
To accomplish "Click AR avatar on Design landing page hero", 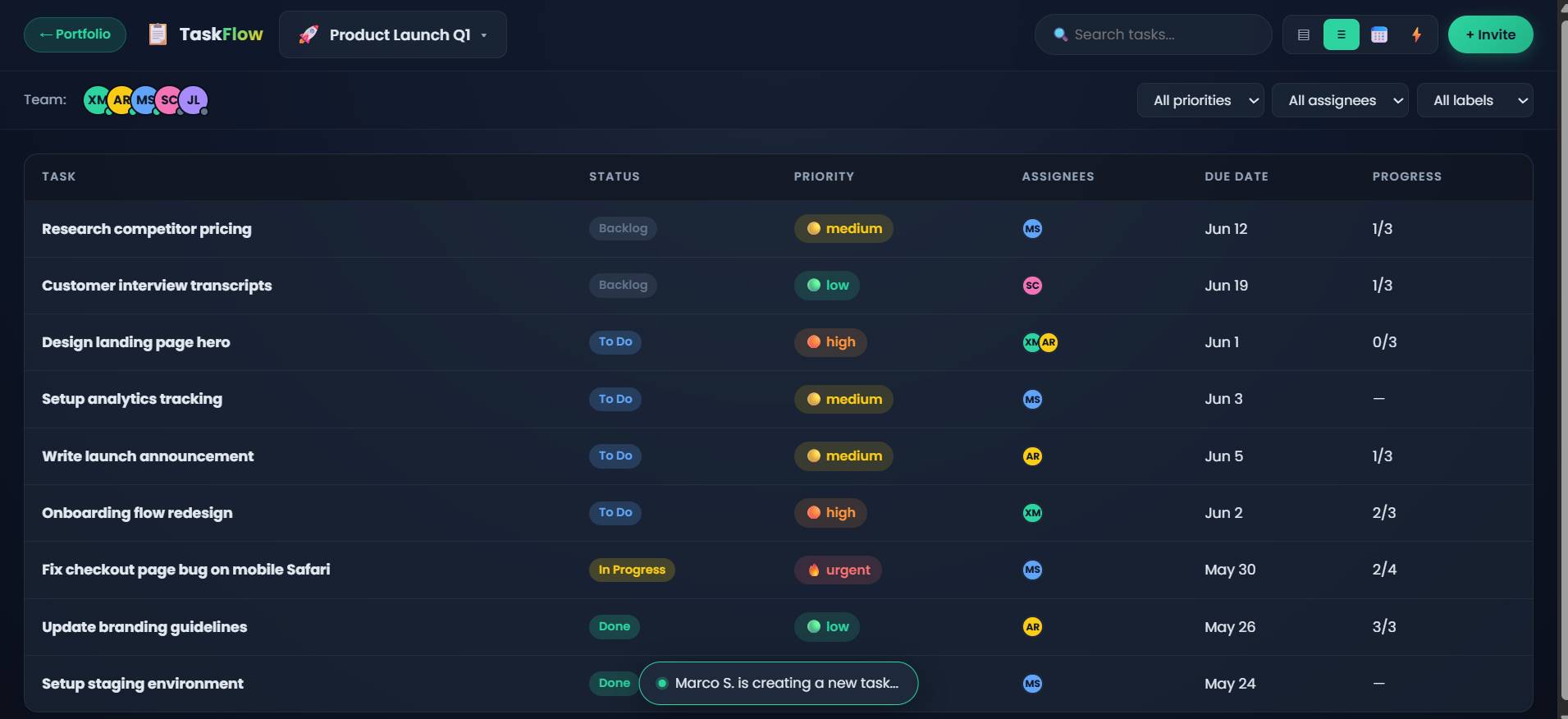I will 1049,342.
